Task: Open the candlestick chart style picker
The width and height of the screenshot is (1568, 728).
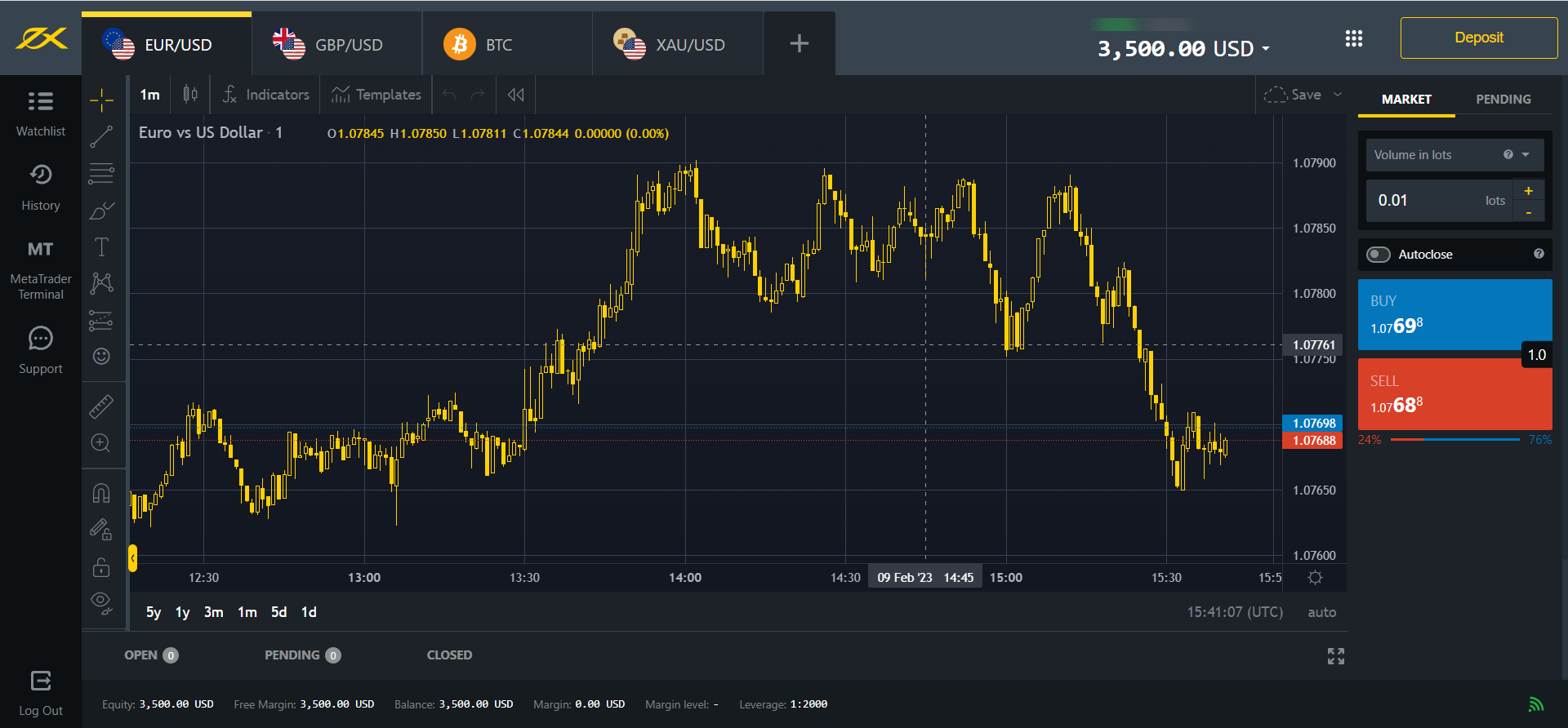Action: [190, 95]
